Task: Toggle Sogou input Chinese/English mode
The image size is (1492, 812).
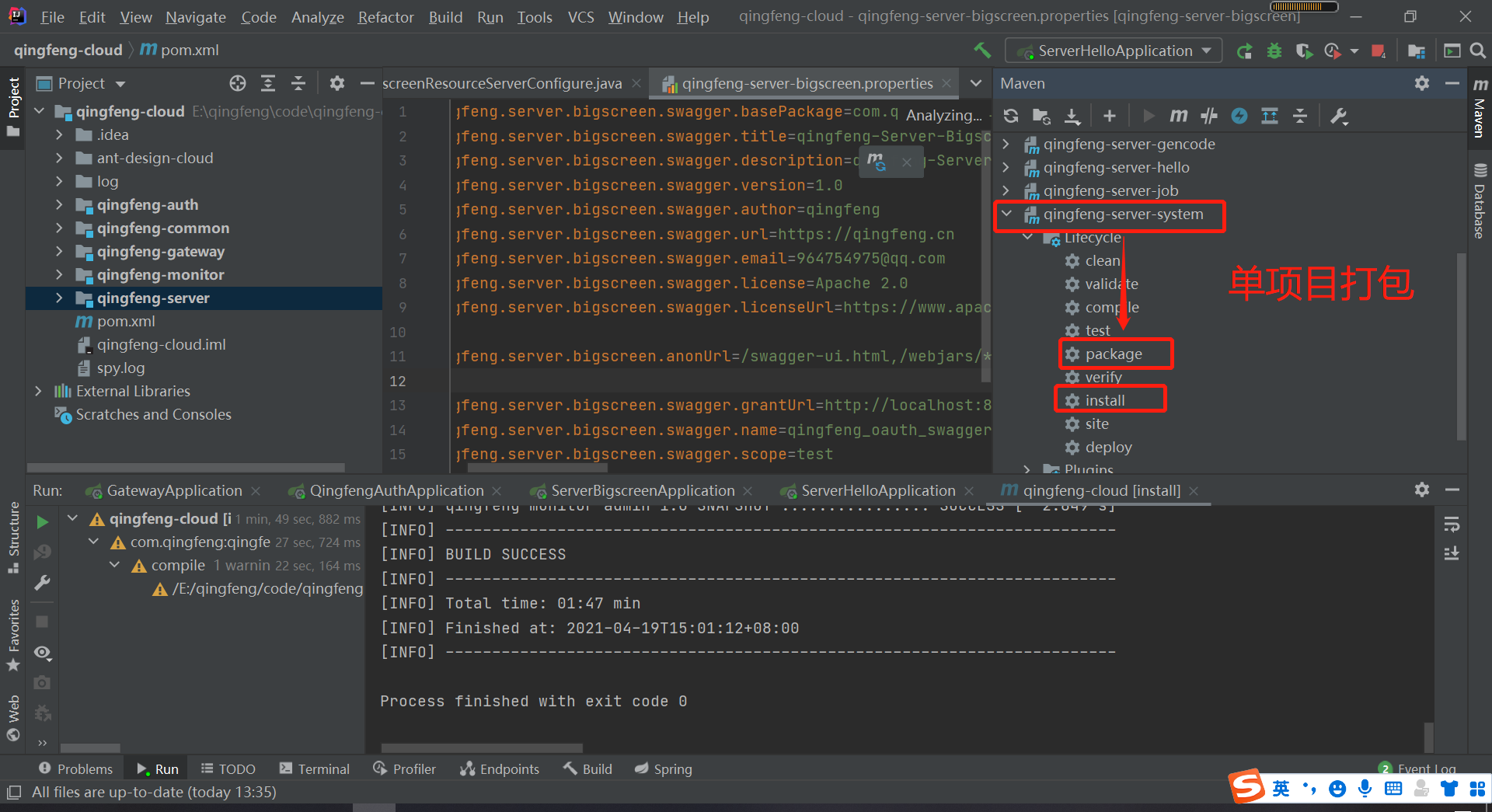Action: [x=1281, y=789]
